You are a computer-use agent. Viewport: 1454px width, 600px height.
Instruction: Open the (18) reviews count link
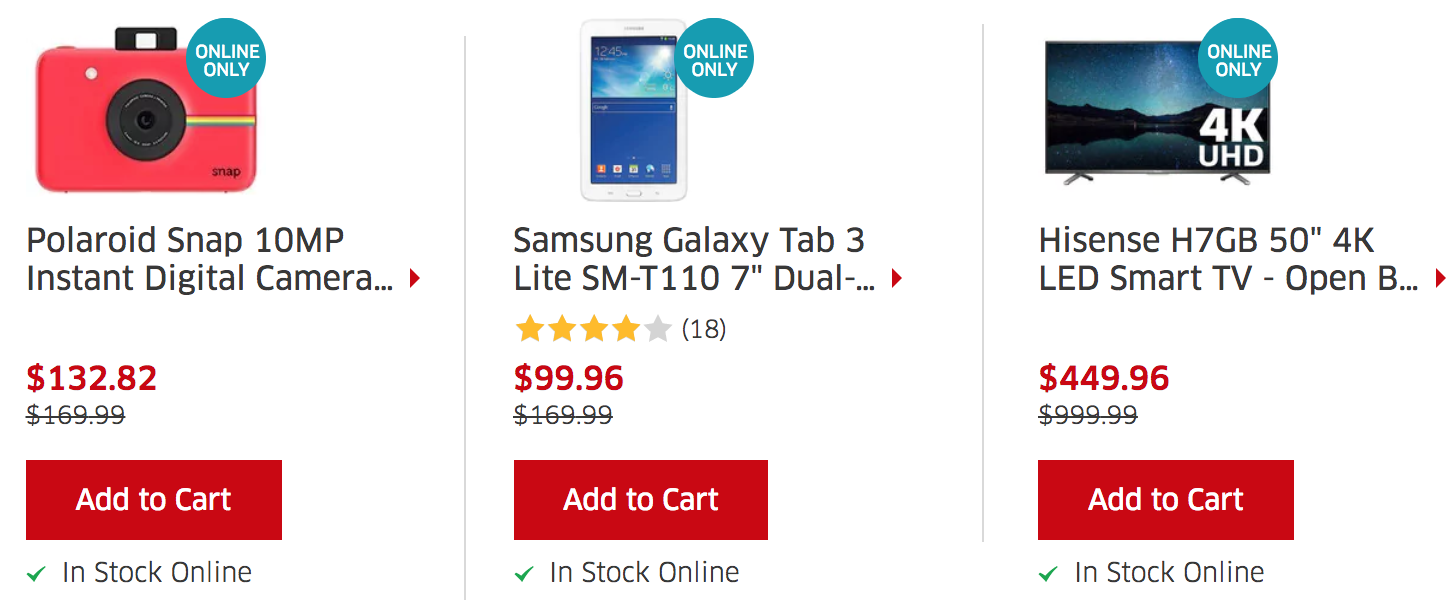[x=704, y=329]
